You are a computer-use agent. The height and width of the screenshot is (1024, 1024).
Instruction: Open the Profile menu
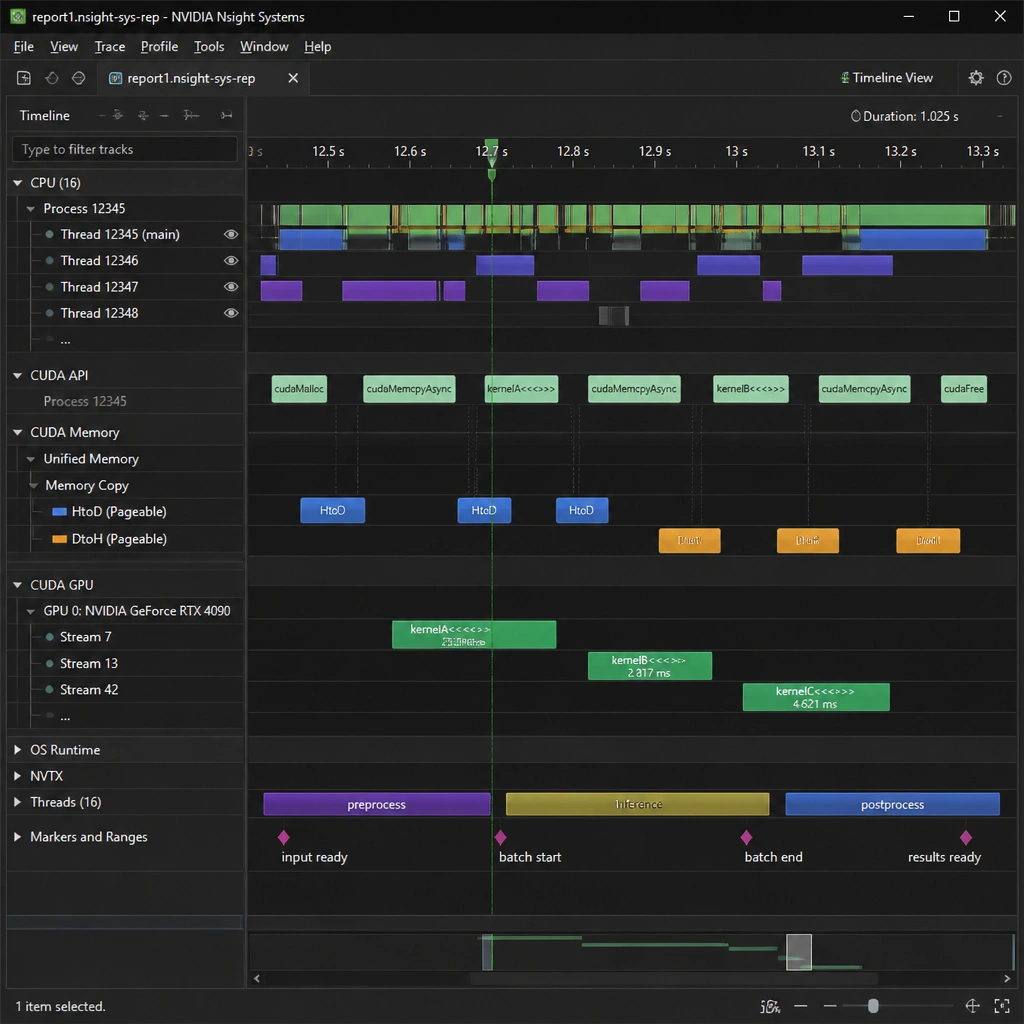coord(159,46)
